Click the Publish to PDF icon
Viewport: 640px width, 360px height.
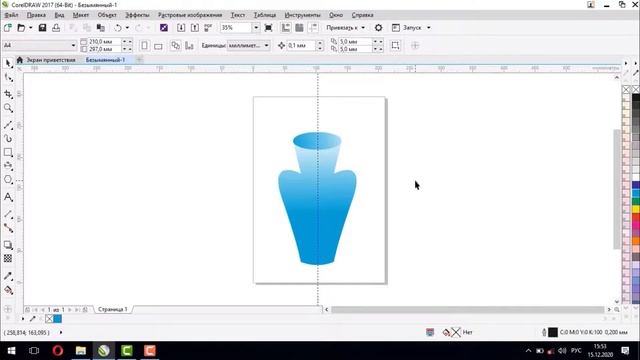[x=208, y=28]
